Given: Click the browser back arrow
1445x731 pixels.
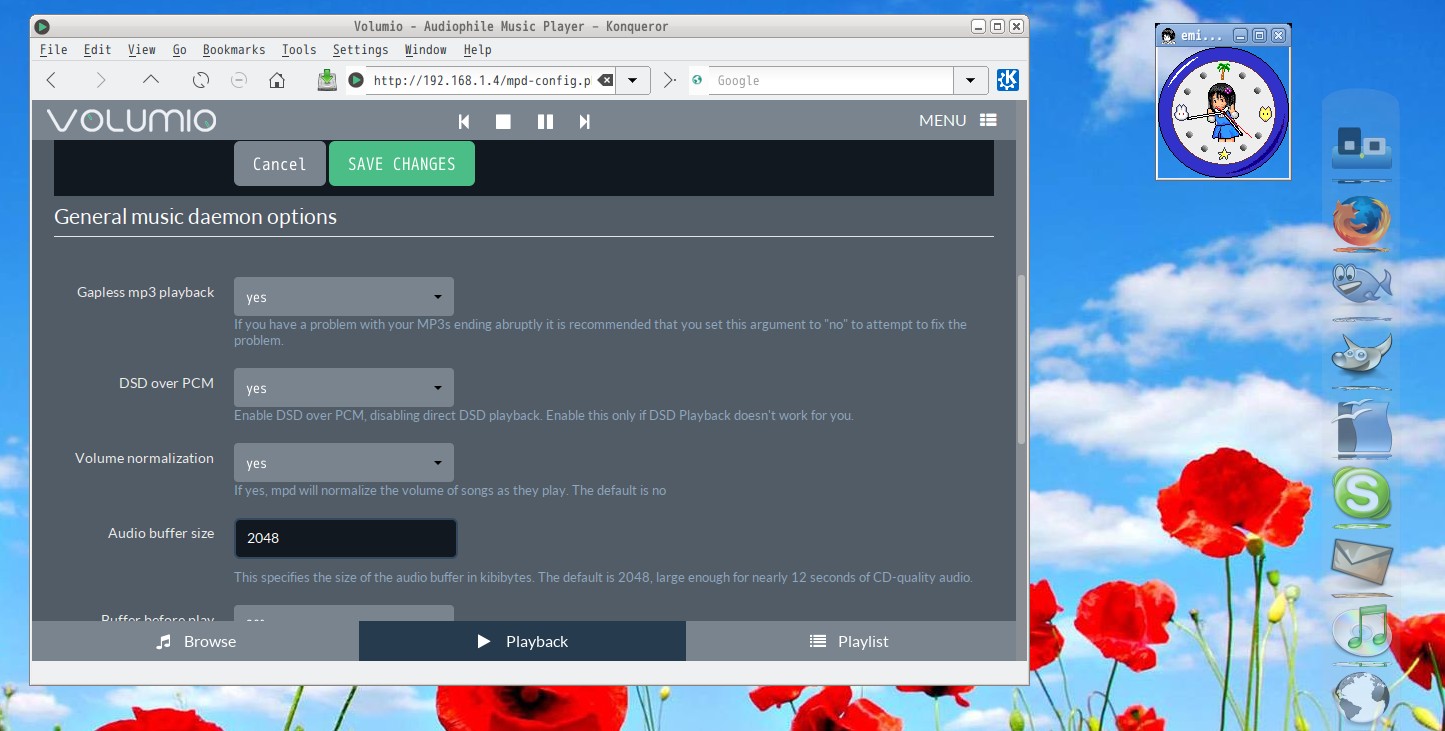Looking at the screenshot, I should [x=52, y=80].
